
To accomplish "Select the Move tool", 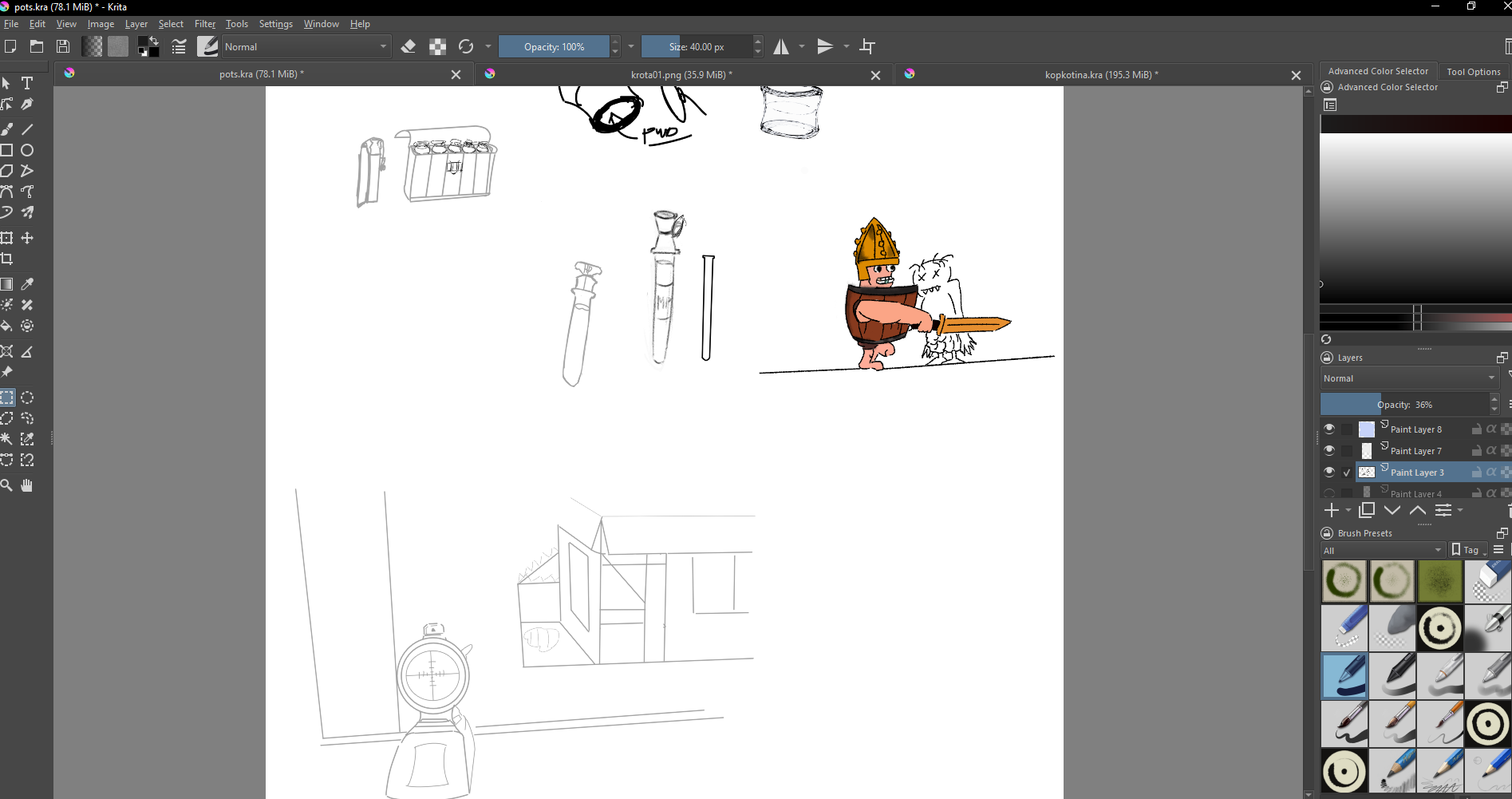I will [27, 238].
